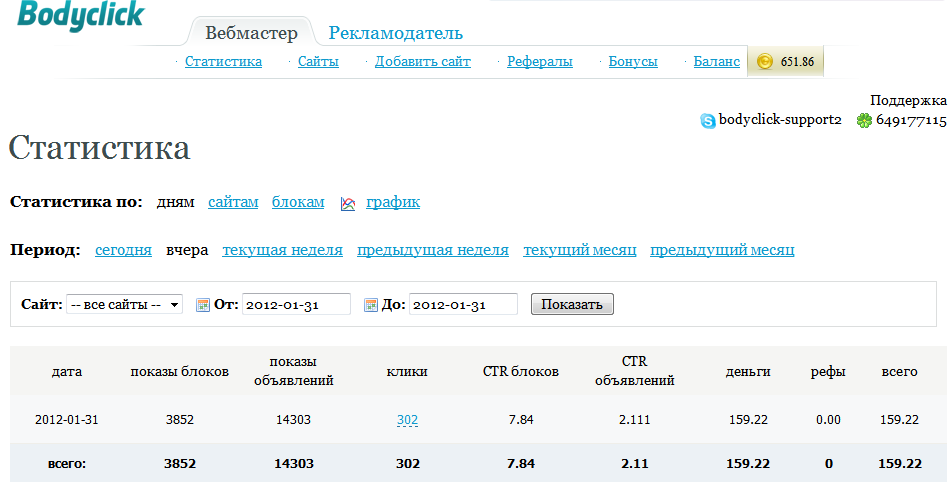Open the график link
Image resolution: width=952 pixels, height=489 pixels.
393,202
